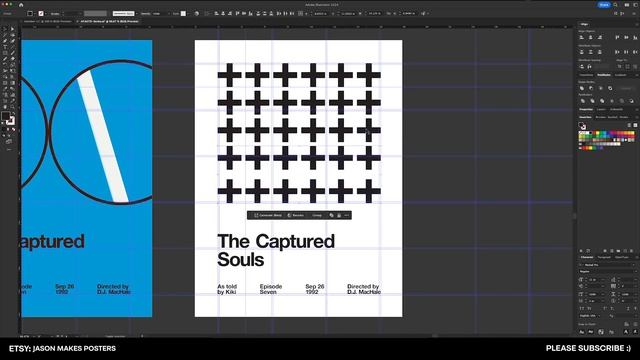Click the Pathfinder Expand button
This screenshot has height=360, width=640.
coord(626,88)
